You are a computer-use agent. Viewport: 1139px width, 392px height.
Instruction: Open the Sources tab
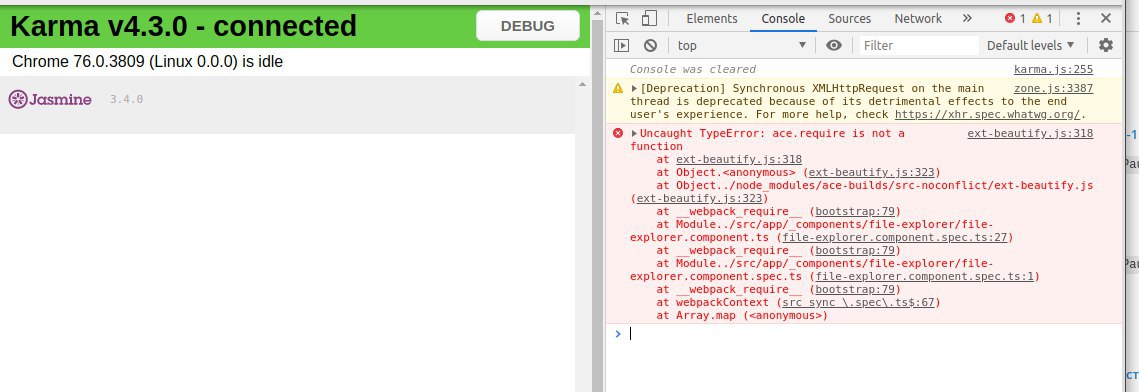849,19
